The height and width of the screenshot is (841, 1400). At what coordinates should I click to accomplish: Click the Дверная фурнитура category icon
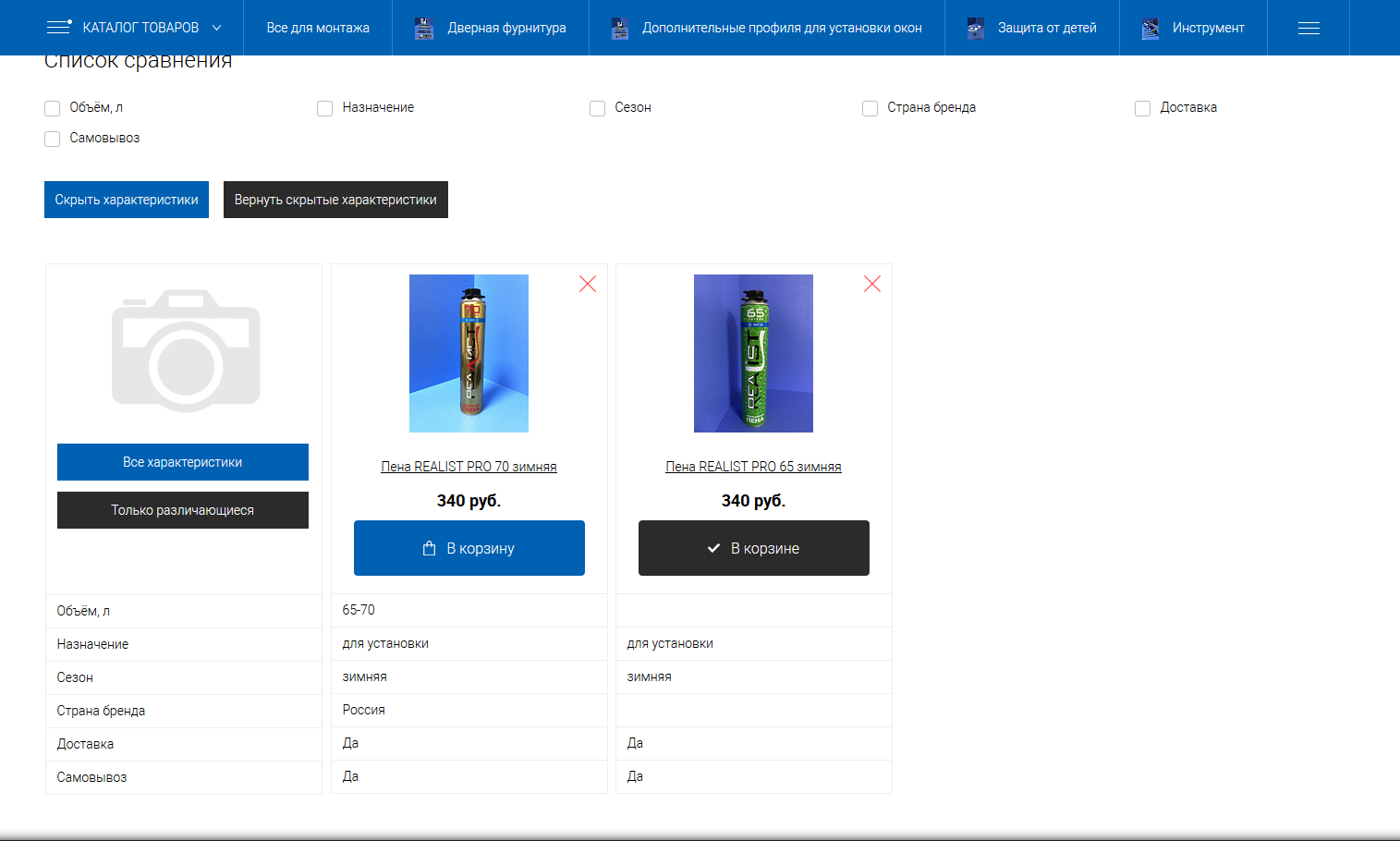(424, 28)
